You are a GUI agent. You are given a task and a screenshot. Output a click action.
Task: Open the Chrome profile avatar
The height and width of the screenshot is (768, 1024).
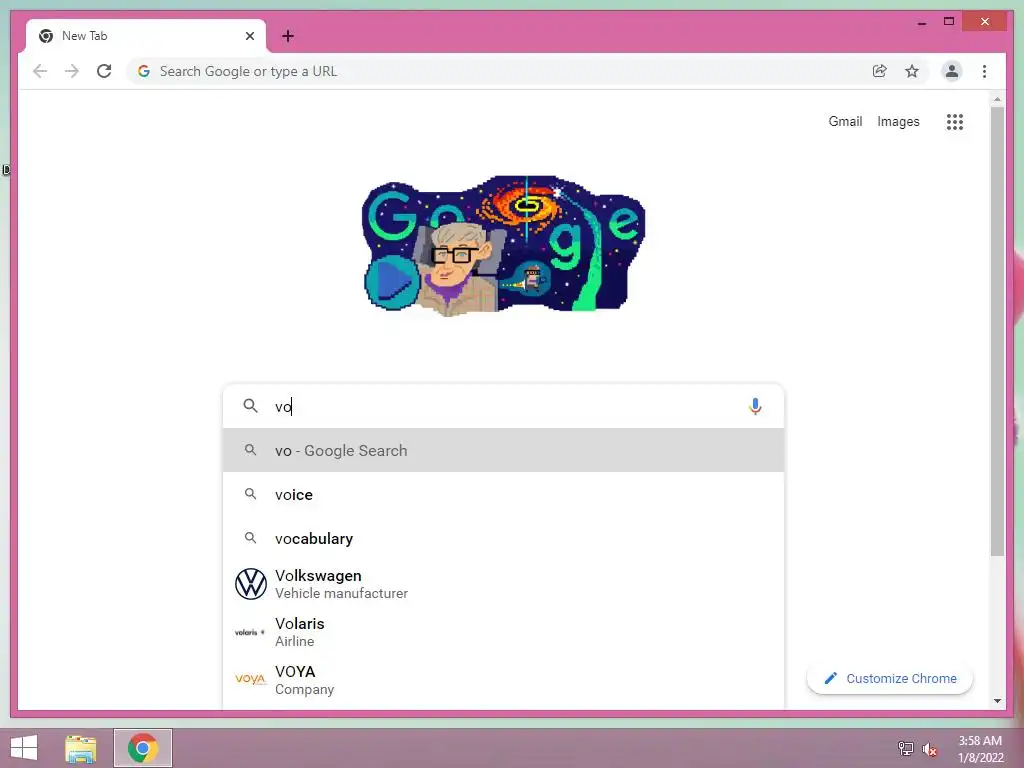[952, 71]
